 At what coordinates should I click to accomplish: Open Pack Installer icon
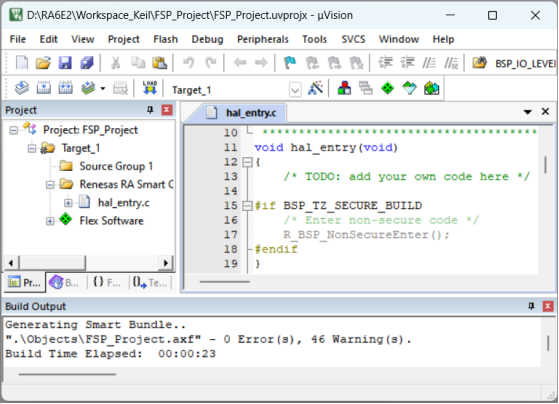tap(431, 88)
